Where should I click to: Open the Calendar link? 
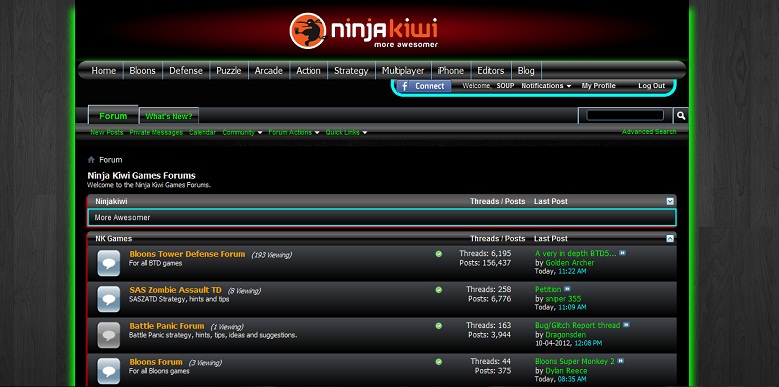click(x=202, y=133)
